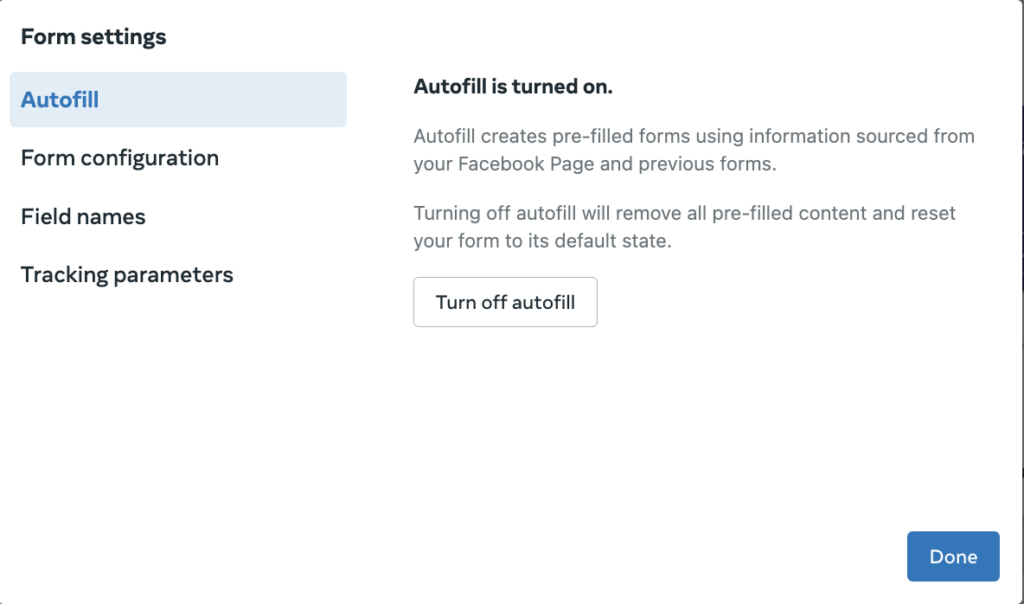Image resolution: width=1024 pixels, height=604 pixels.
Task: Click the paragraph mentioning your Facebook Page
Action: (694, 150)
